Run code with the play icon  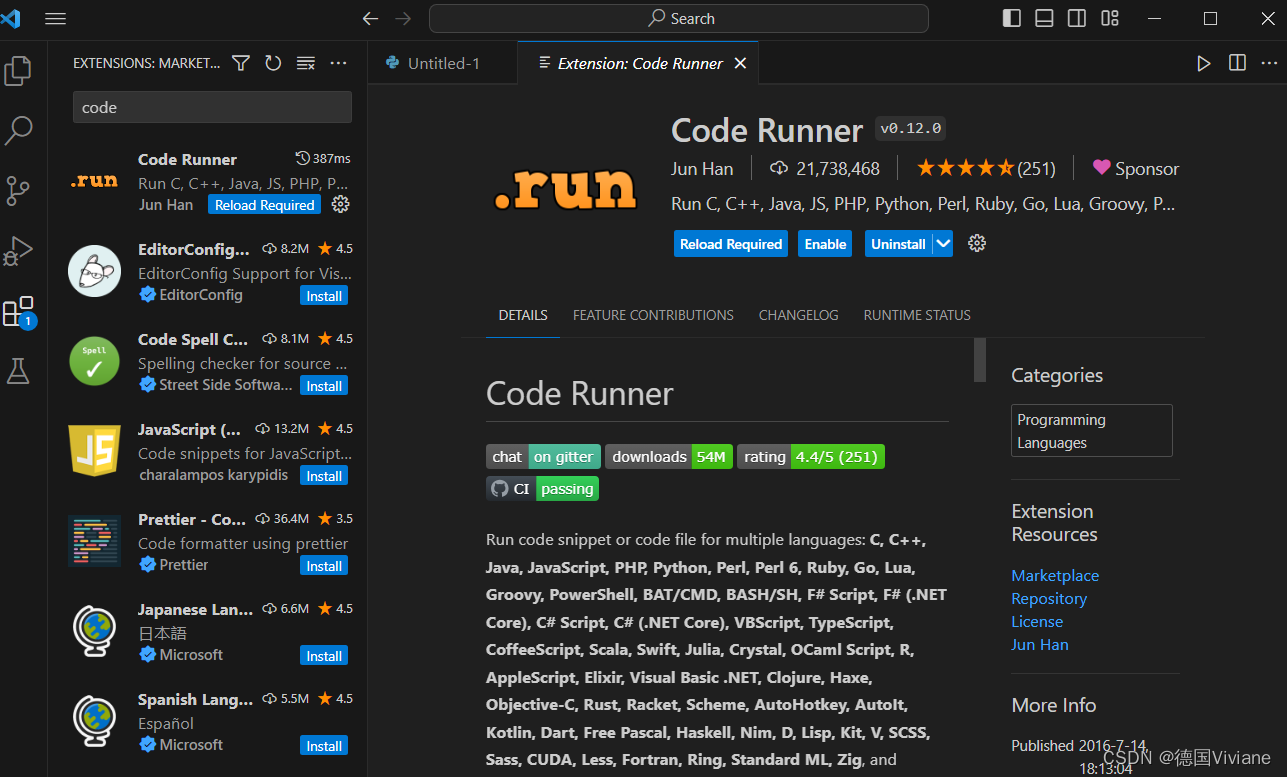tap(1203, 63)
